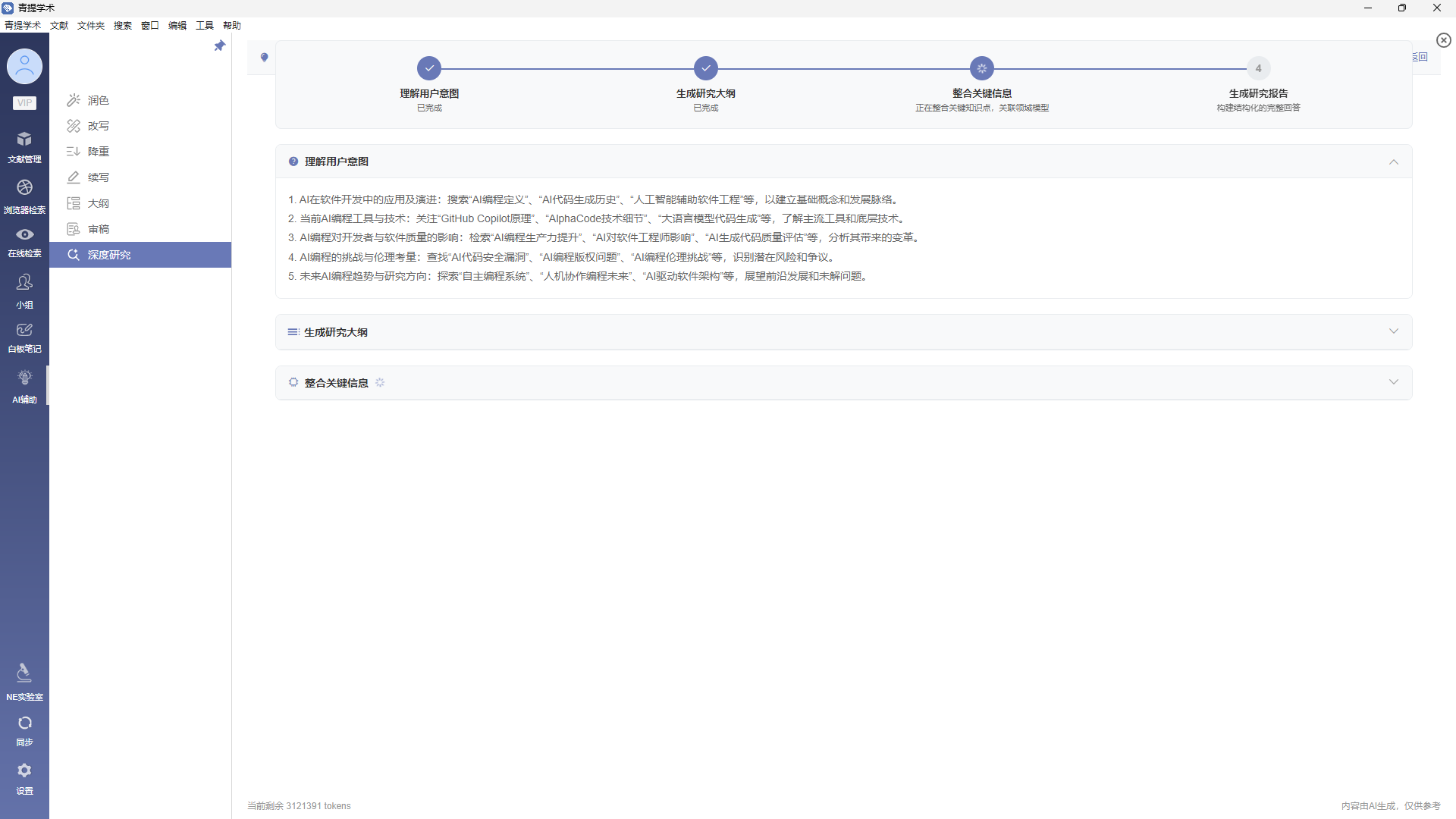Screen dimensions: 1456x819
Task: Open the 工具 menu
Action: [x=204, y=25]
